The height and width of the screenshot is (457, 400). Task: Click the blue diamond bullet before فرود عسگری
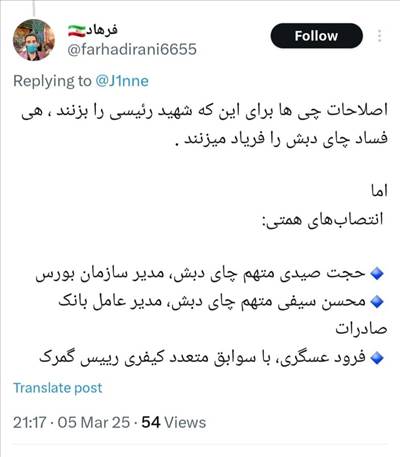[x=377, y=358]
